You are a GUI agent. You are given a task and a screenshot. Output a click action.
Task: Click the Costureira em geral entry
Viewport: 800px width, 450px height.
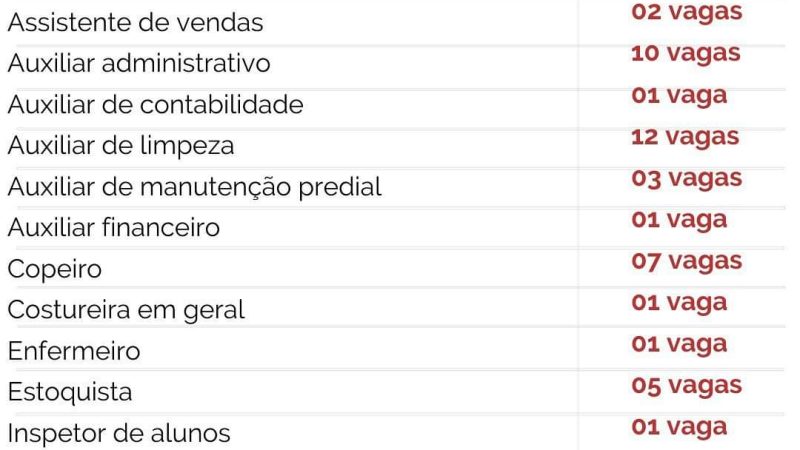[127, 311]
